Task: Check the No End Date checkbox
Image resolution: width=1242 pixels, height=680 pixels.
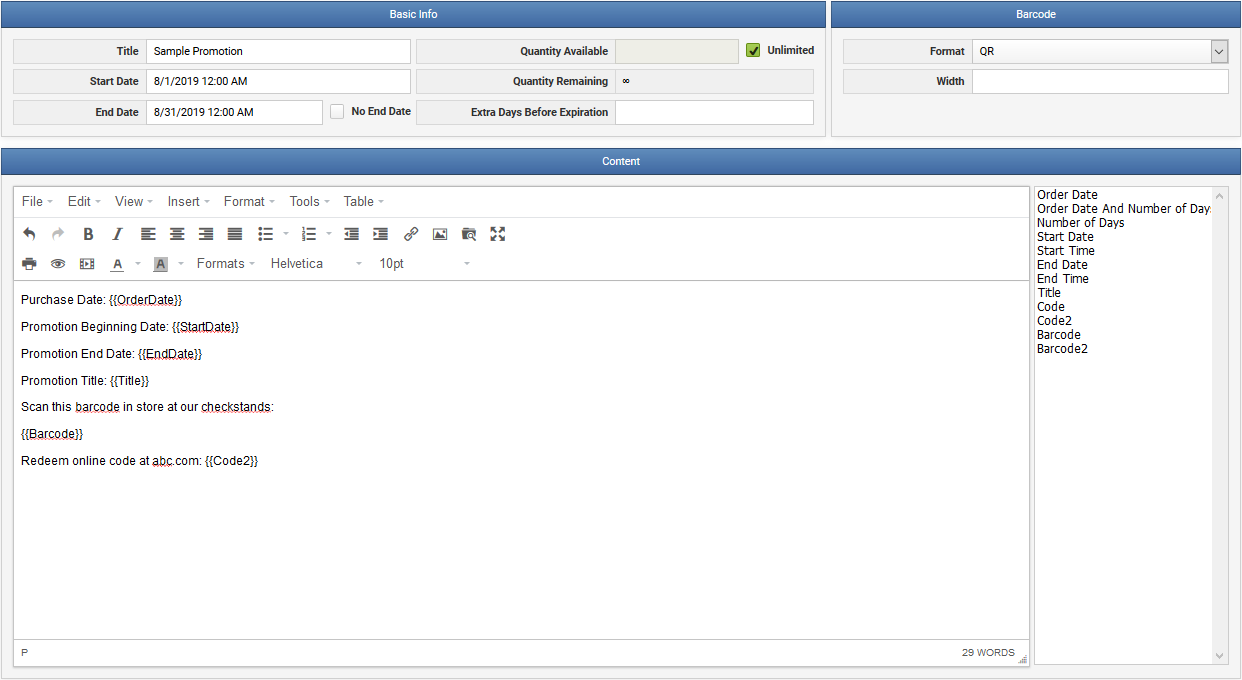Action: click(x=337, y=112)
